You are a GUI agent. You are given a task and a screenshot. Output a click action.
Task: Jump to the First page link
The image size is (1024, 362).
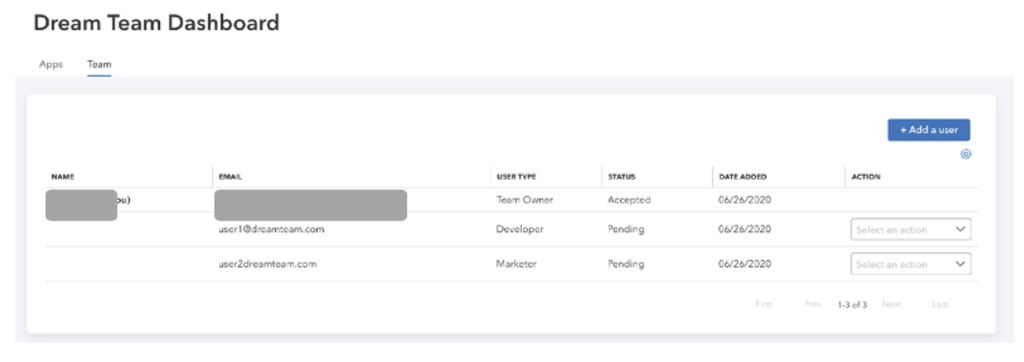click(x=763, y=304)
